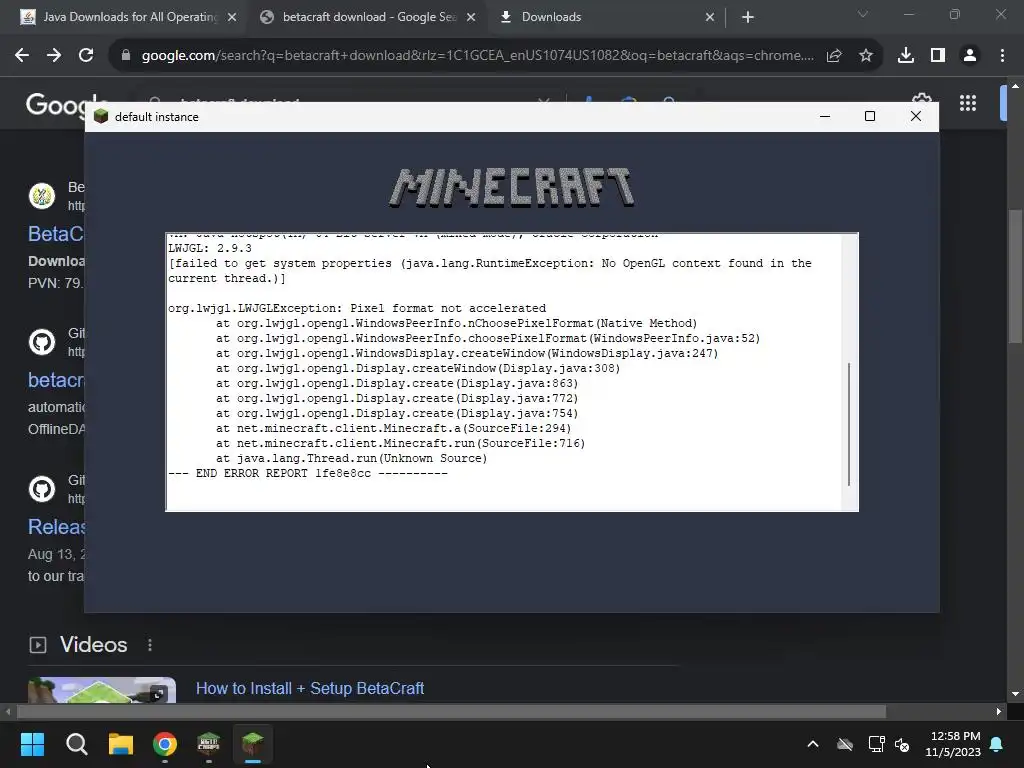Open the notification bell icon
The height and width of the screenshot is (768, 1024).
point(997,744)
